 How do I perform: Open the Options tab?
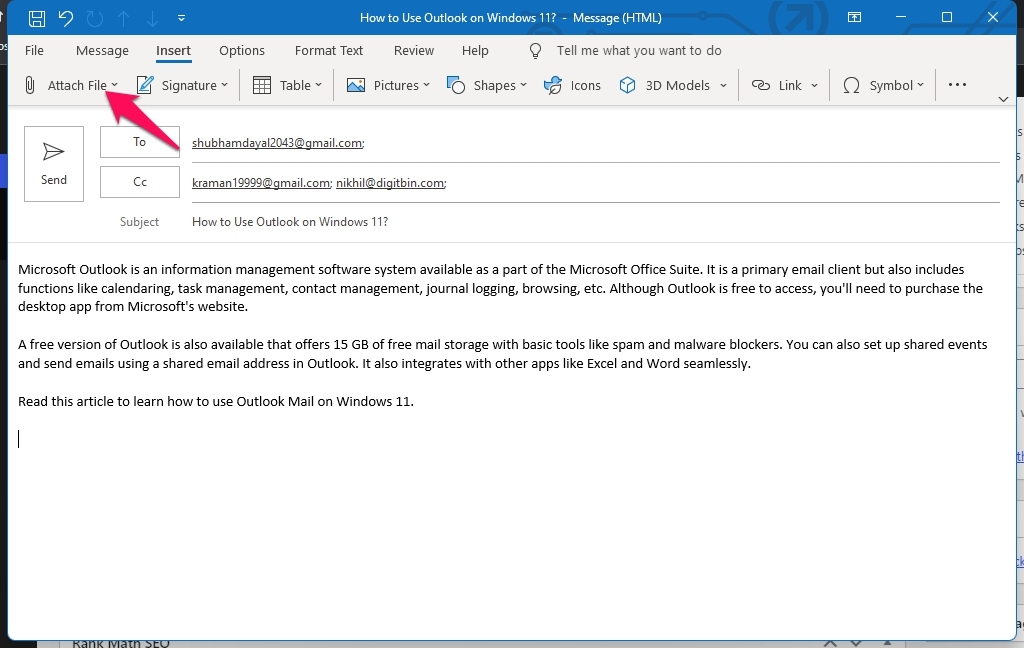[242, 51]
